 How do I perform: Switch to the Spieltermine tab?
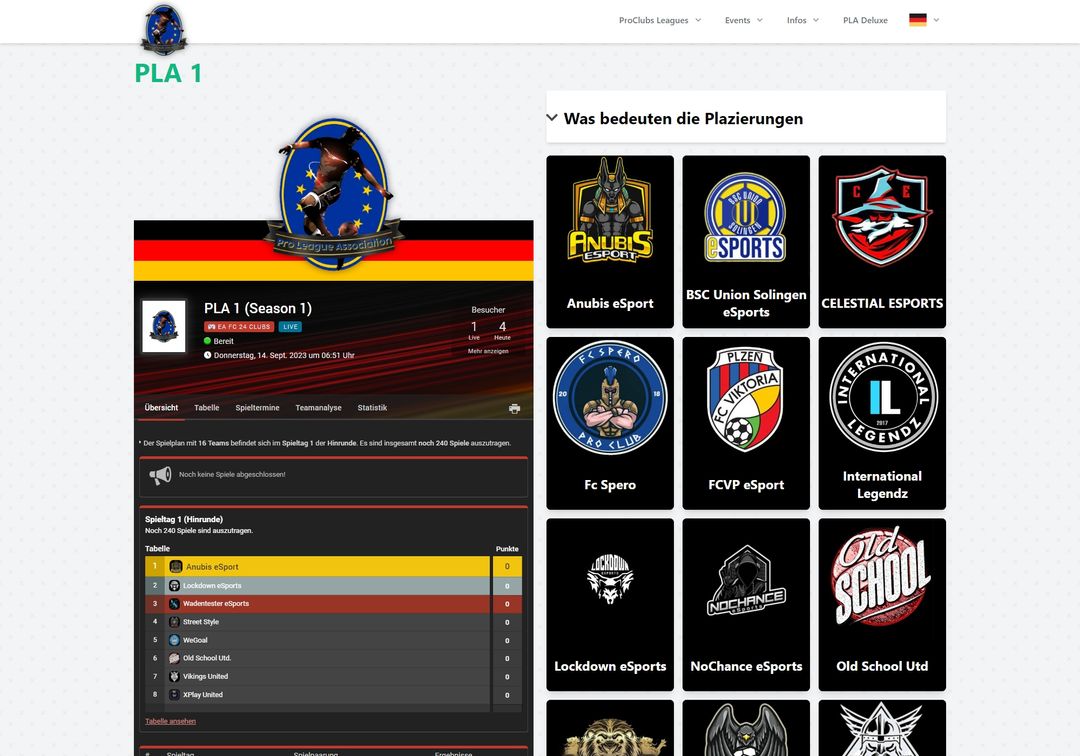point(257,408)
